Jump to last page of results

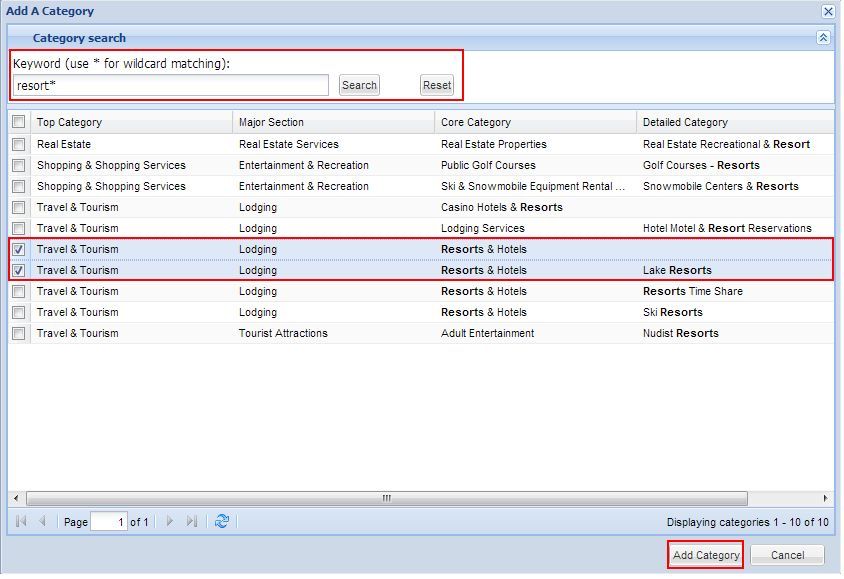tap(192, 521)
